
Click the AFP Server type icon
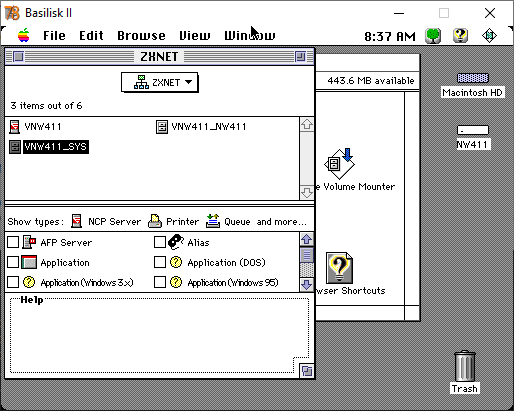[29, 242]
